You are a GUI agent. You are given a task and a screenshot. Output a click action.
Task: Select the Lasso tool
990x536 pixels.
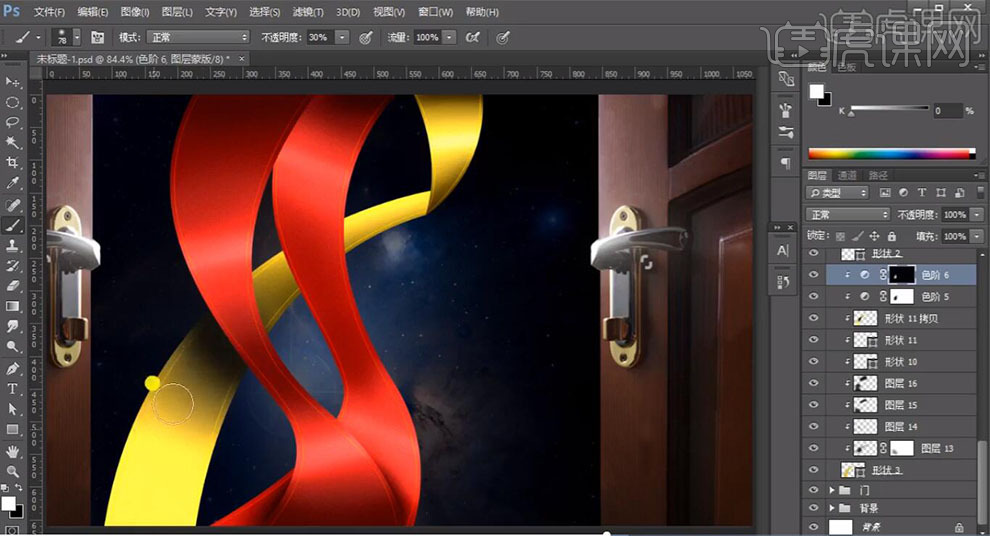[x=12, y=122]
